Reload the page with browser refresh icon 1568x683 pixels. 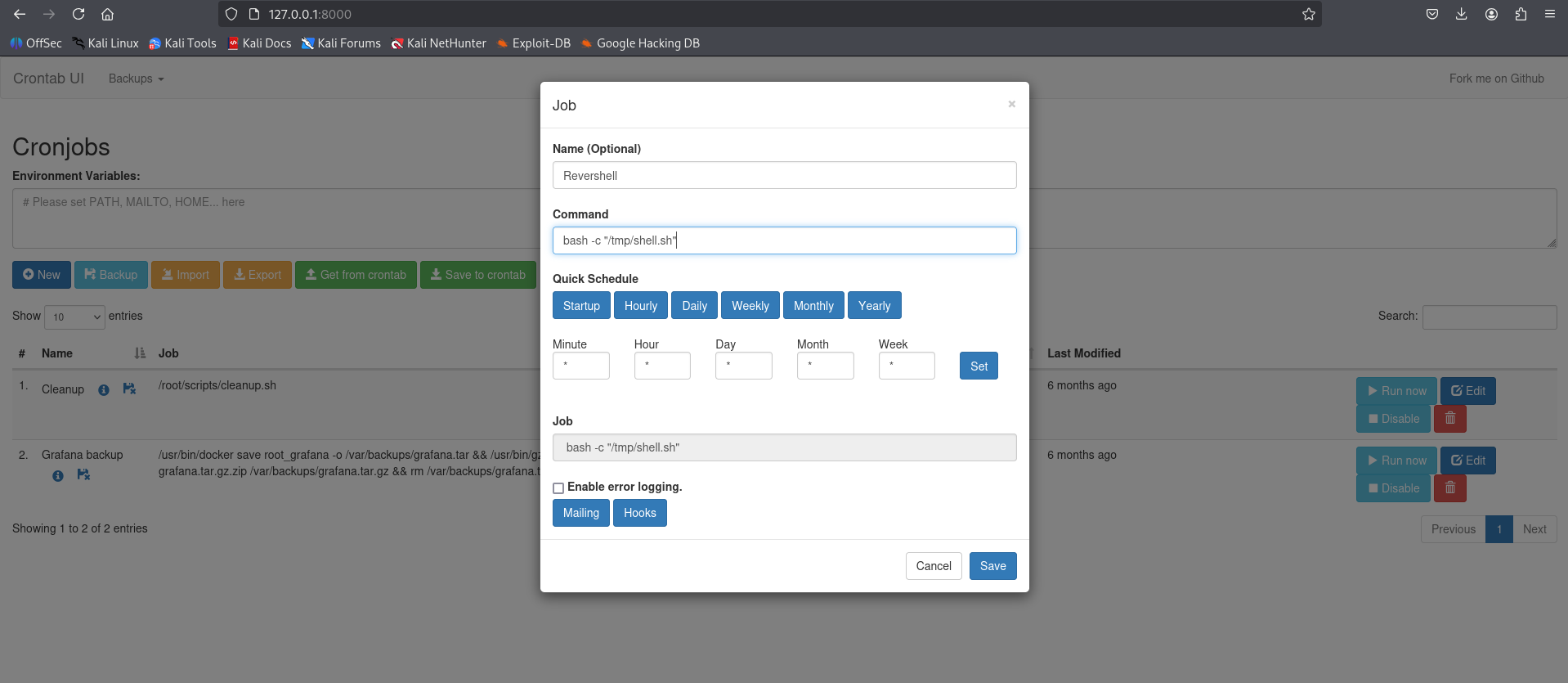tap(78, 14)
